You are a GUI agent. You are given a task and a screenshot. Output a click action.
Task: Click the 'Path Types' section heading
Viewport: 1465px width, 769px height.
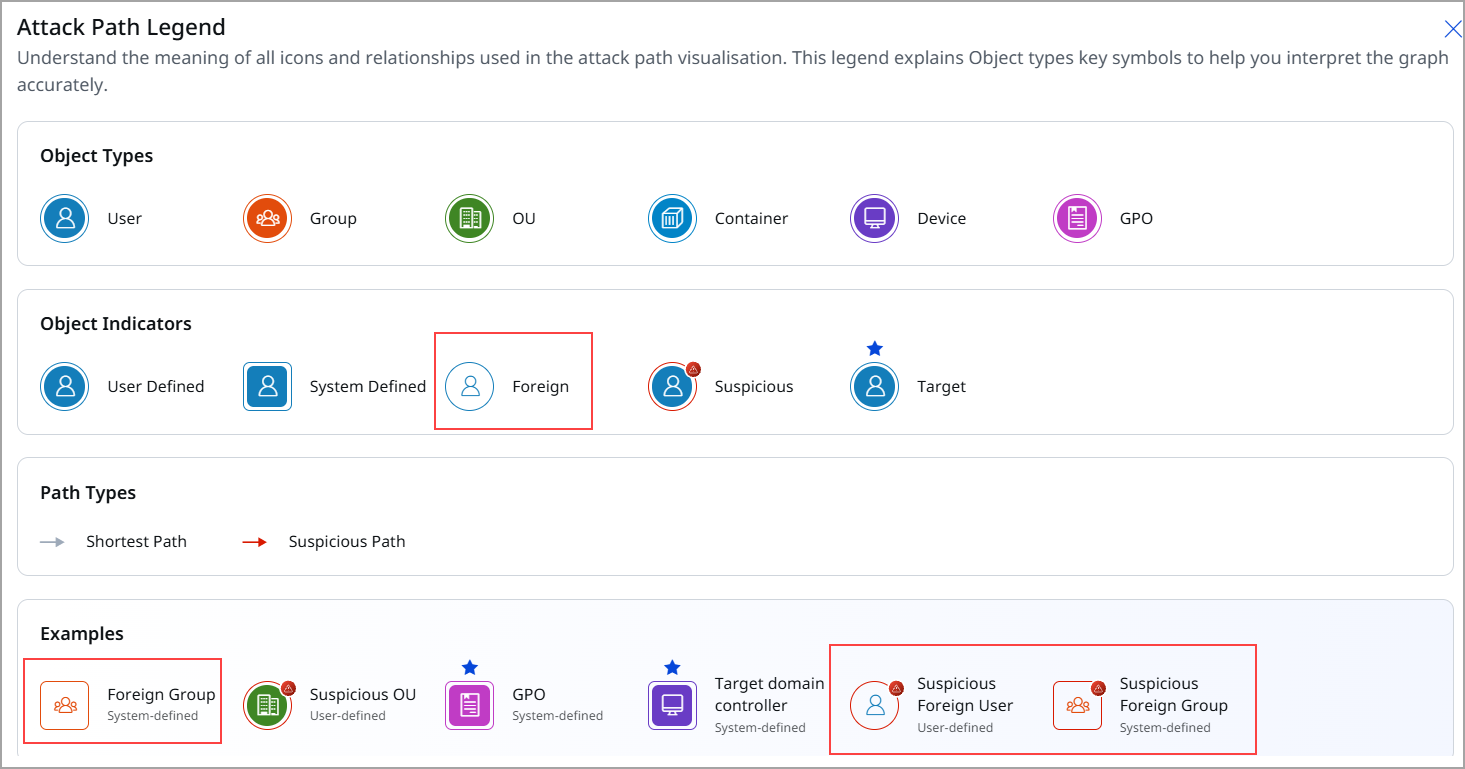click(88, 493)
